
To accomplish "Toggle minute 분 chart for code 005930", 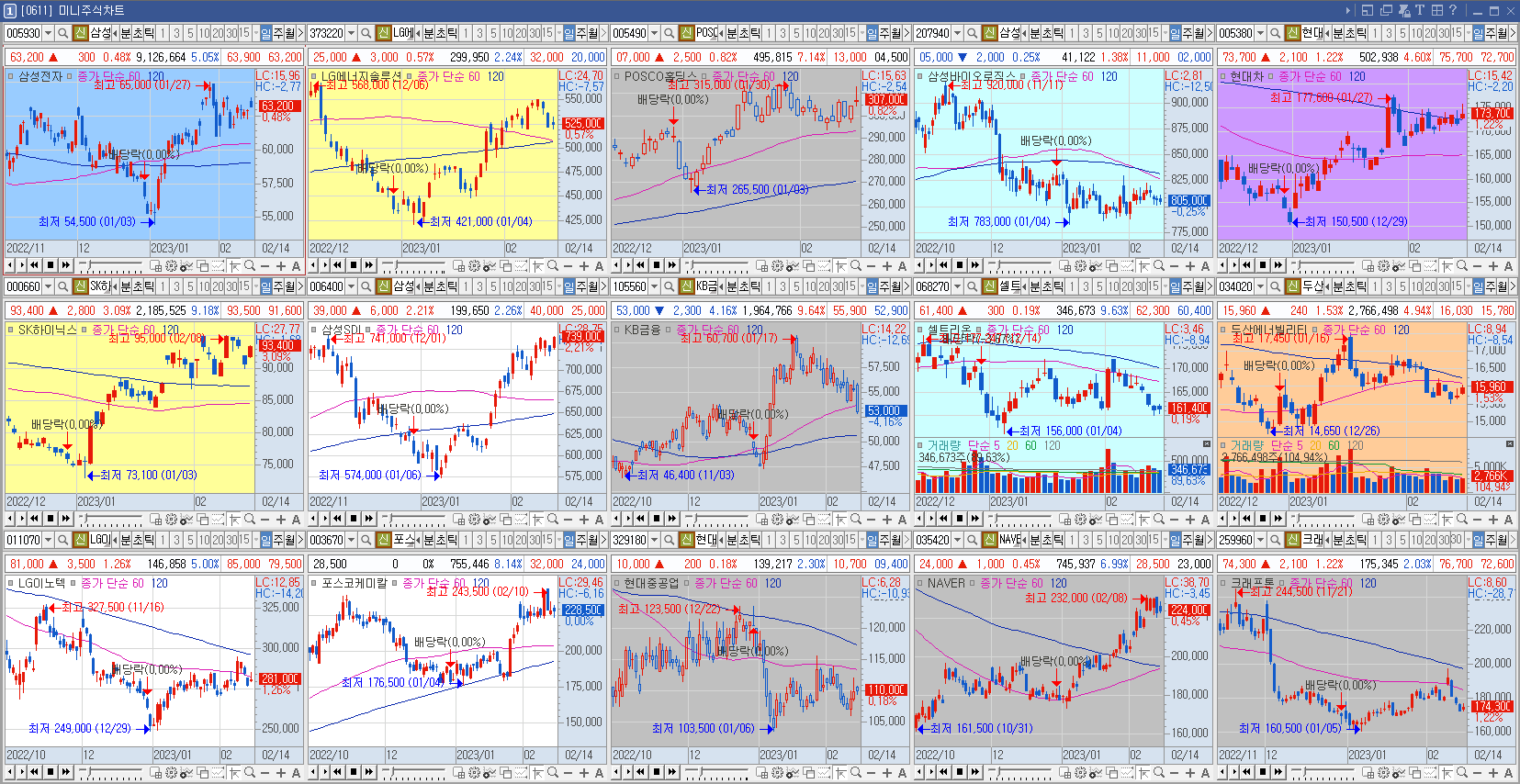I will tap(127, 32).
